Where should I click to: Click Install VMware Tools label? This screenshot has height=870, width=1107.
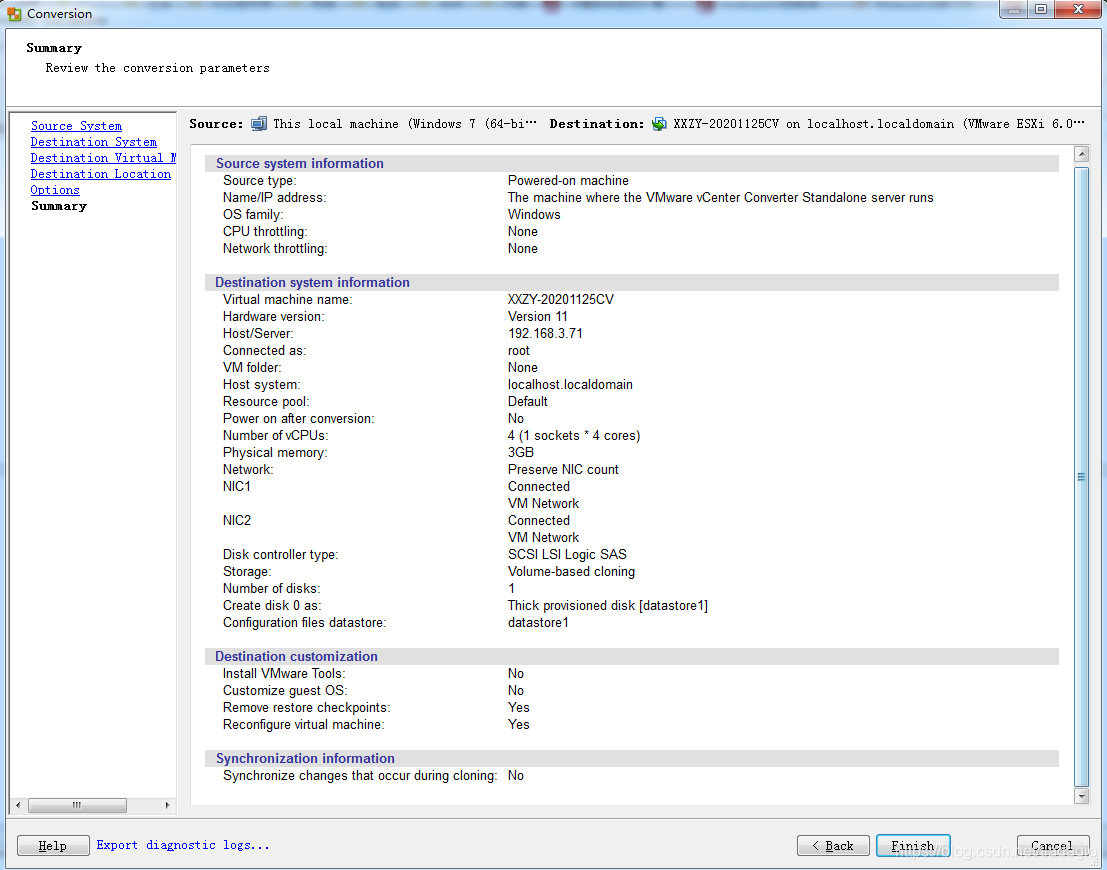[x=284, y=674]
